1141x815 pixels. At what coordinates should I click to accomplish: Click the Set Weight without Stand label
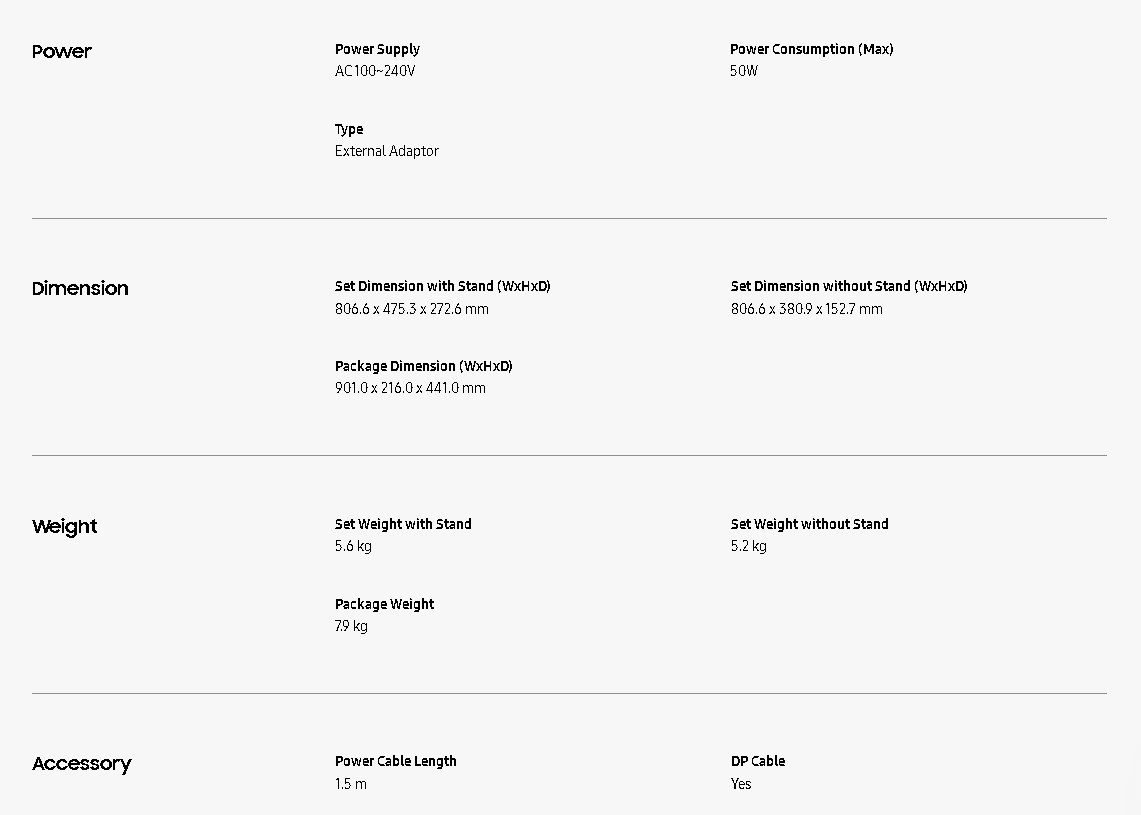pos(809,524)
